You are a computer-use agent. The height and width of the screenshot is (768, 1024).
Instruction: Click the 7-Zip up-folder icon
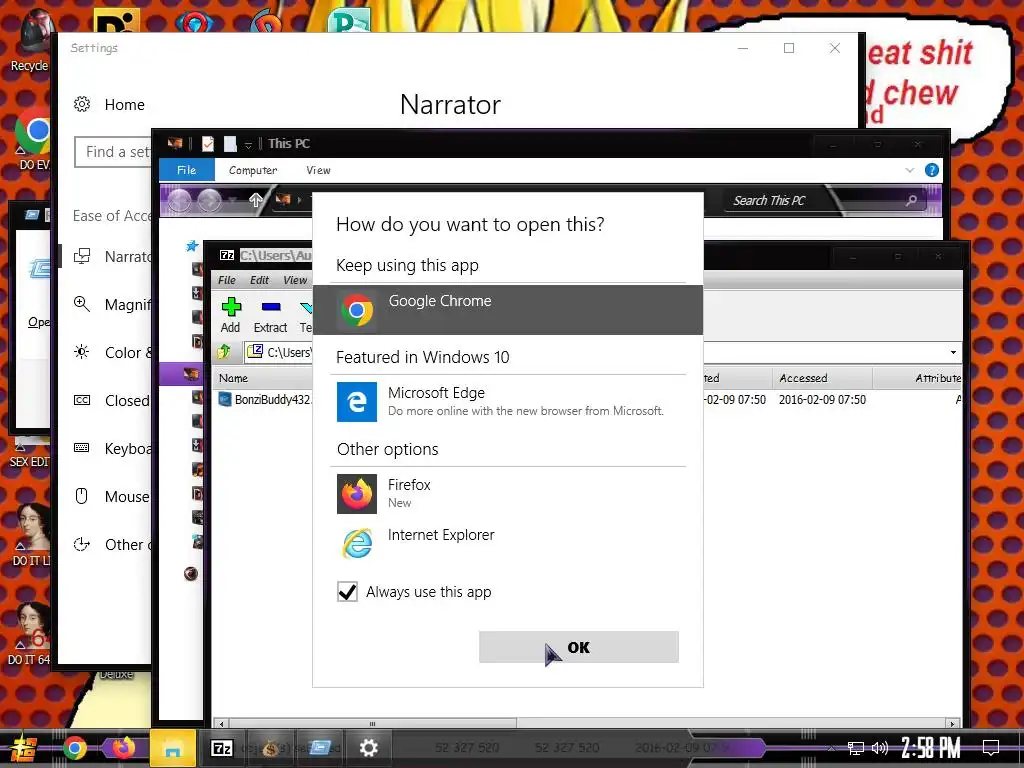click(x=224, y=352)
